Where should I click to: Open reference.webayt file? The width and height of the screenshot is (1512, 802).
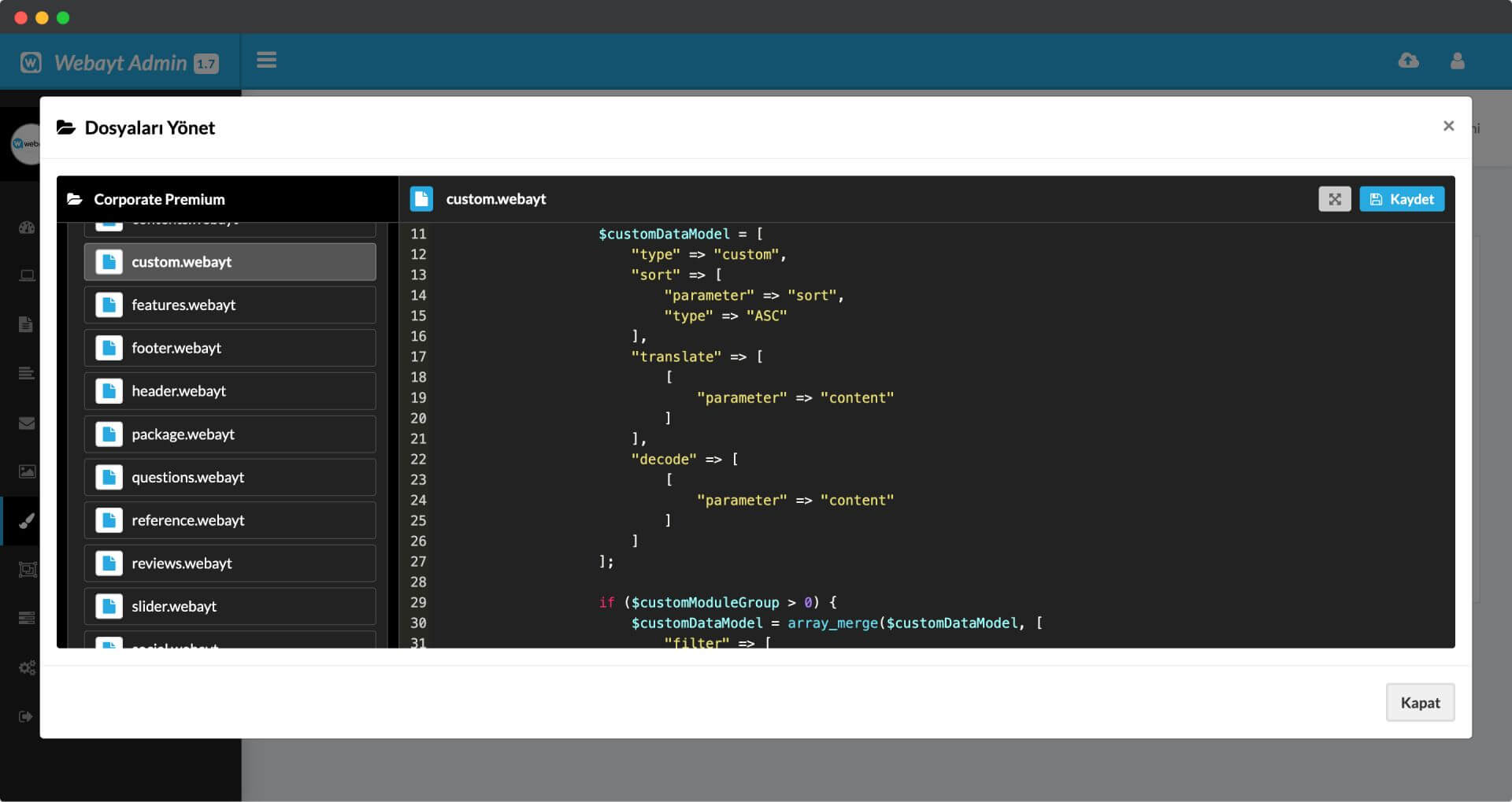pyautogui.click(x=229, y=520)
